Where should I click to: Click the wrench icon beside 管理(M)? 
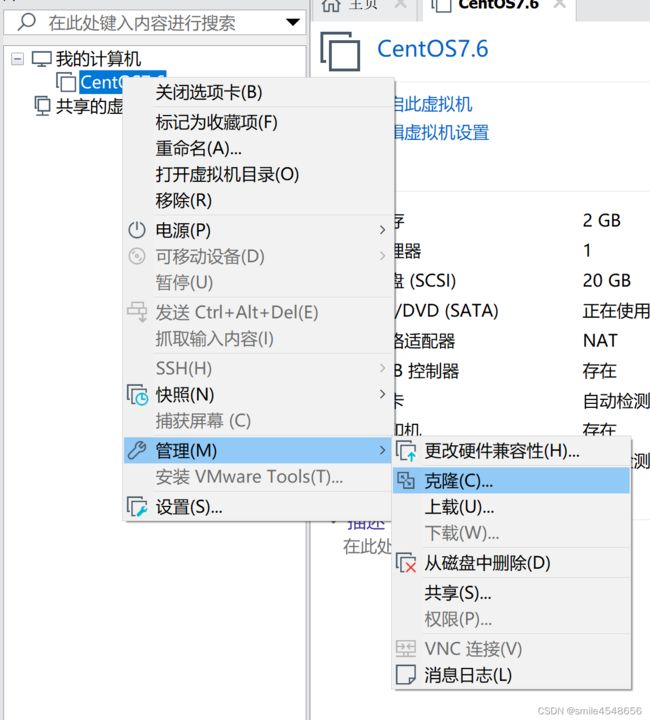pyautogui.click(x=137, y=450)
